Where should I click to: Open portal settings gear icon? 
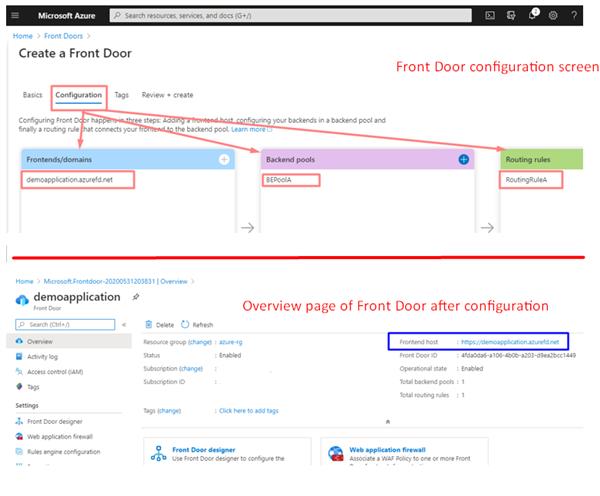tap(553, 16)
